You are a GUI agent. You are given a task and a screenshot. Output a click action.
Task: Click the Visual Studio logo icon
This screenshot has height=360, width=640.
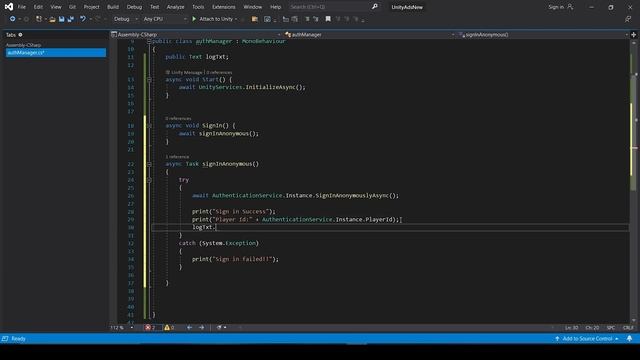pyautogui.click(x=9, y=7)
